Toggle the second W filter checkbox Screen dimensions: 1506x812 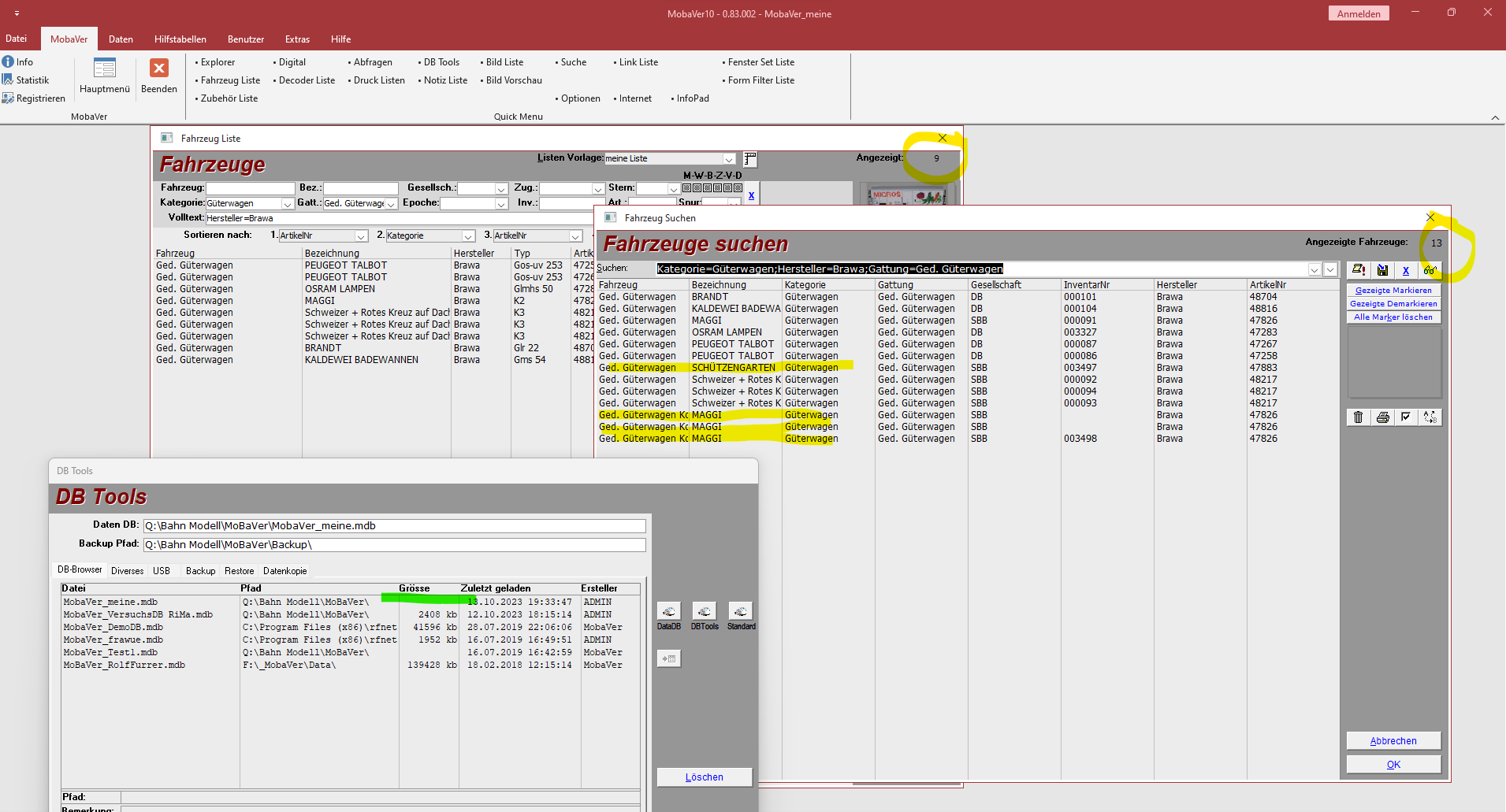coord(697,188)
